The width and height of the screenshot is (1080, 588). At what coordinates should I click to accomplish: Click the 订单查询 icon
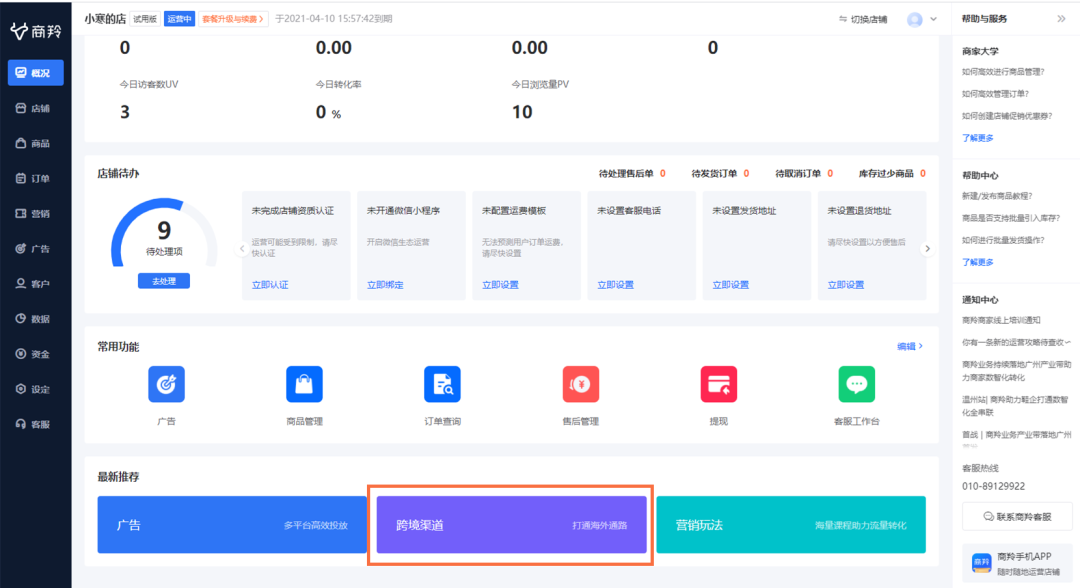[x=442, y=384]
